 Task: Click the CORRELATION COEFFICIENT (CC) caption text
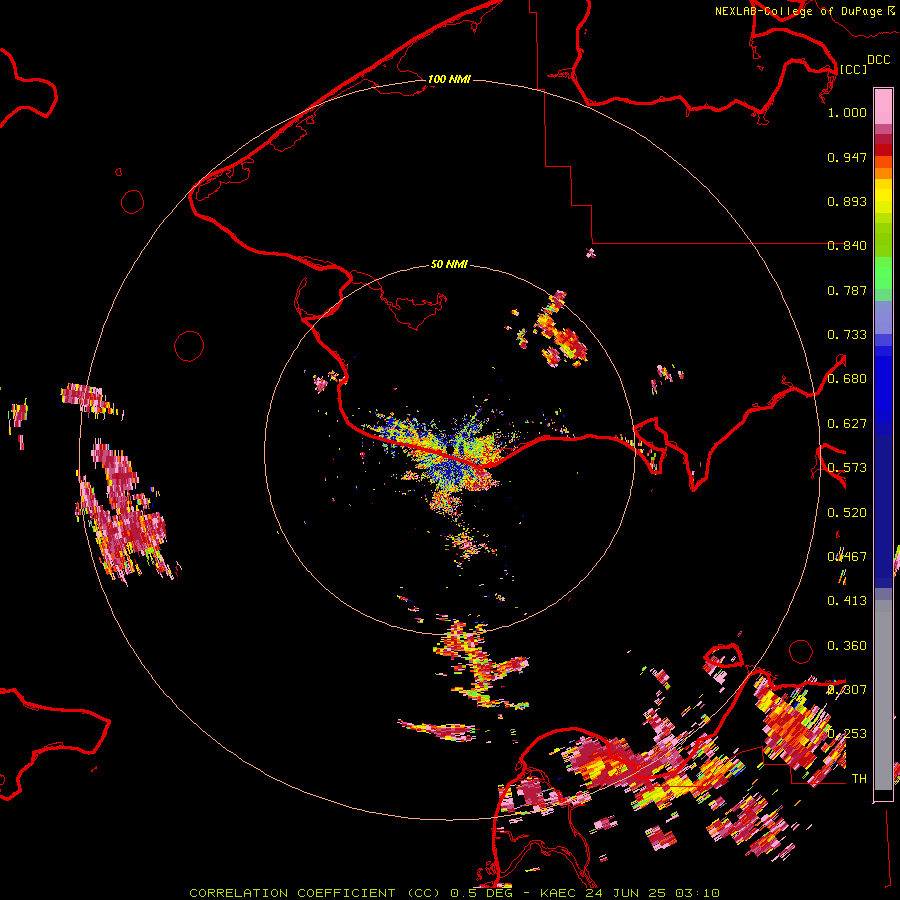tap(315, 893)
